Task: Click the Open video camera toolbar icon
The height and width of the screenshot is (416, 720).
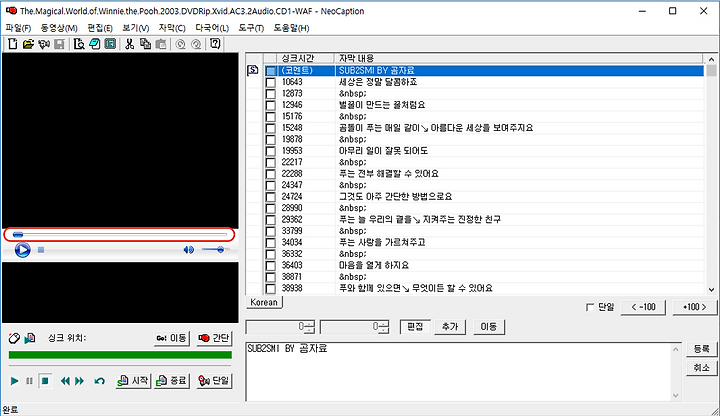Action: pos(44,44)
